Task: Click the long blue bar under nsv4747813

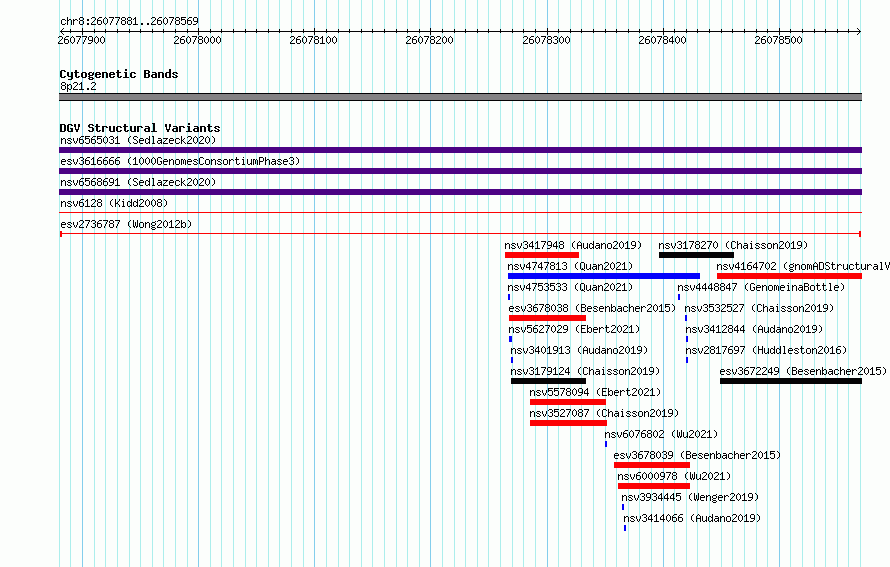Action: (x=604, y=276)
